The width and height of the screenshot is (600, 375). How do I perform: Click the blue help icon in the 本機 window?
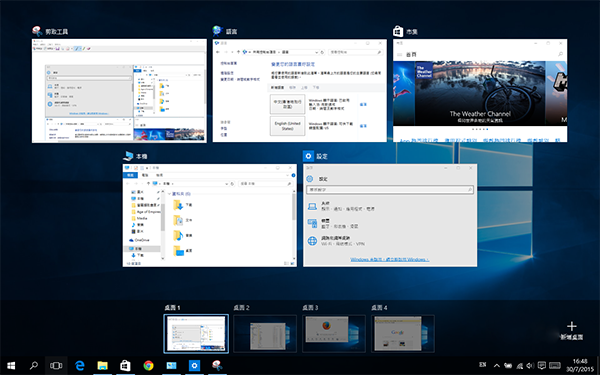point(293,175)
